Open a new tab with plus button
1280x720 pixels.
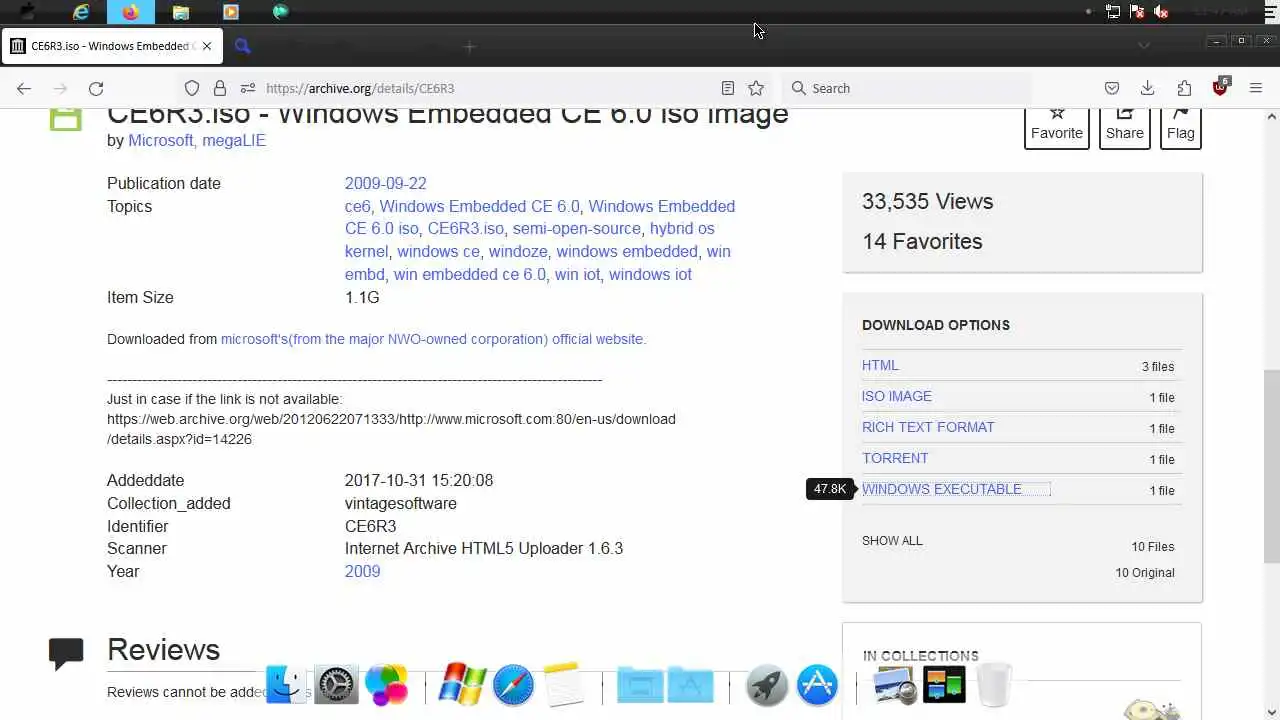(469, 46)
